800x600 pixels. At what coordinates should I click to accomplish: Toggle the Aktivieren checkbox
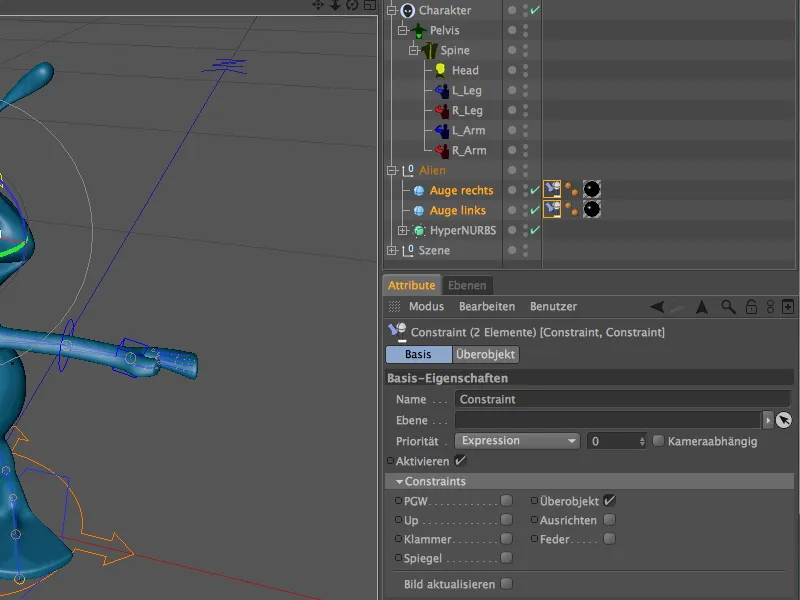[460, 461]
